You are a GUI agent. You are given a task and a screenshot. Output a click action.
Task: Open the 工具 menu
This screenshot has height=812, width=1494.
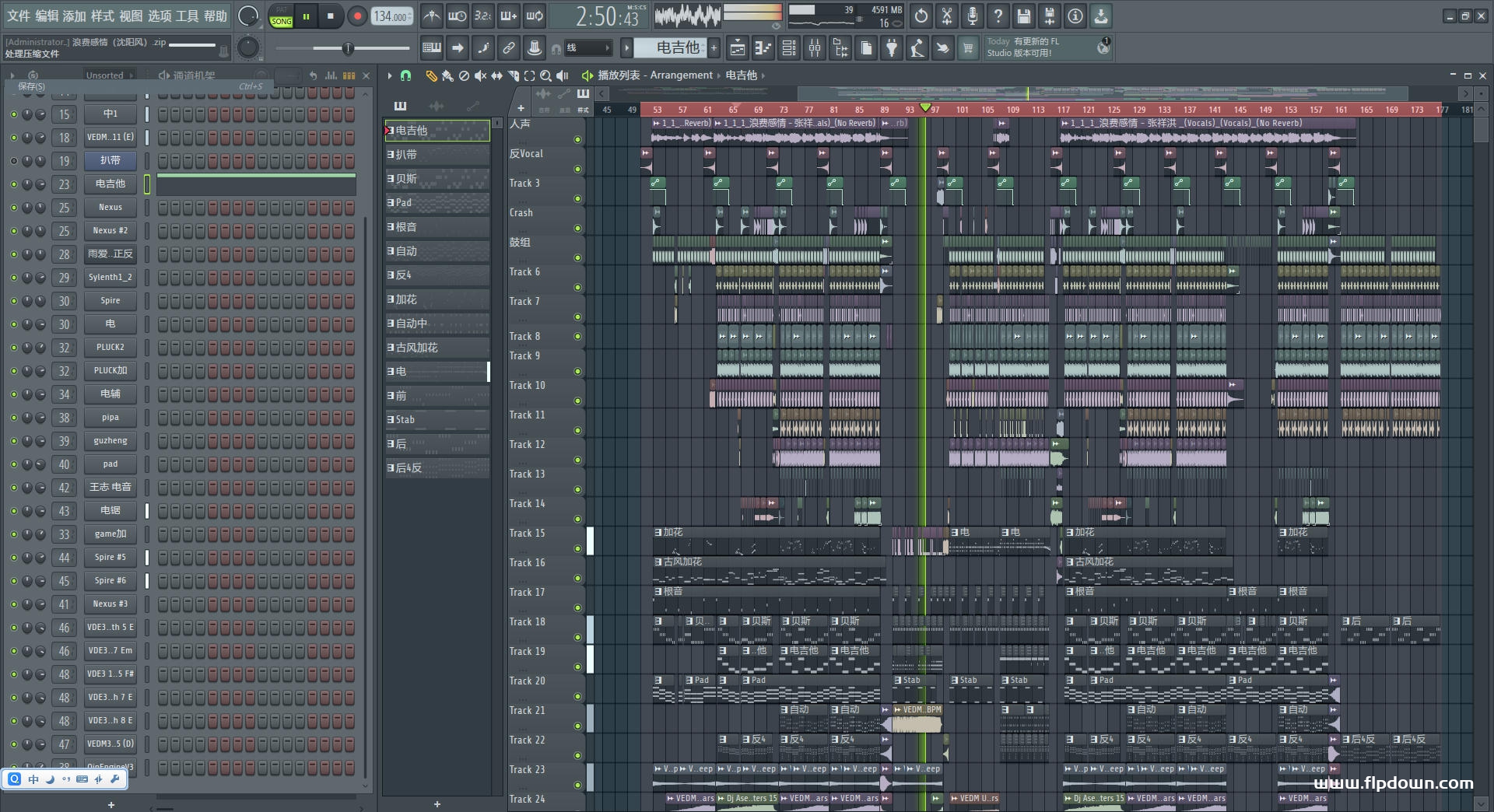187,16
